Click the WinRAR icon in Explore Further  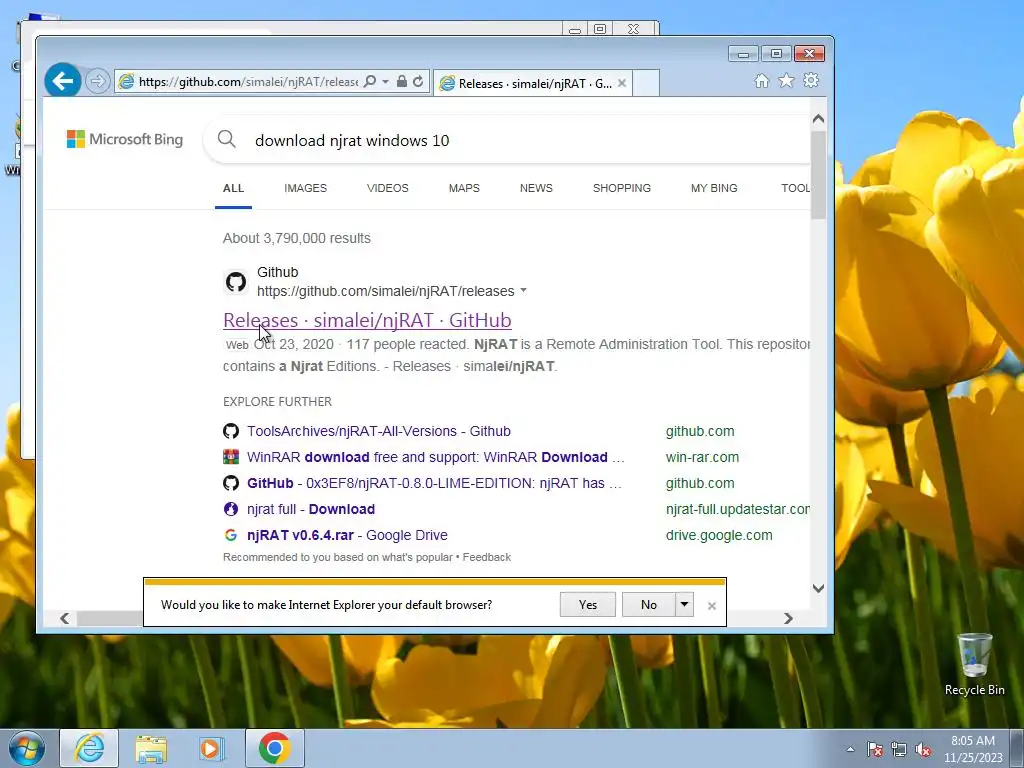pyautogui.click(x=231, y=457)
